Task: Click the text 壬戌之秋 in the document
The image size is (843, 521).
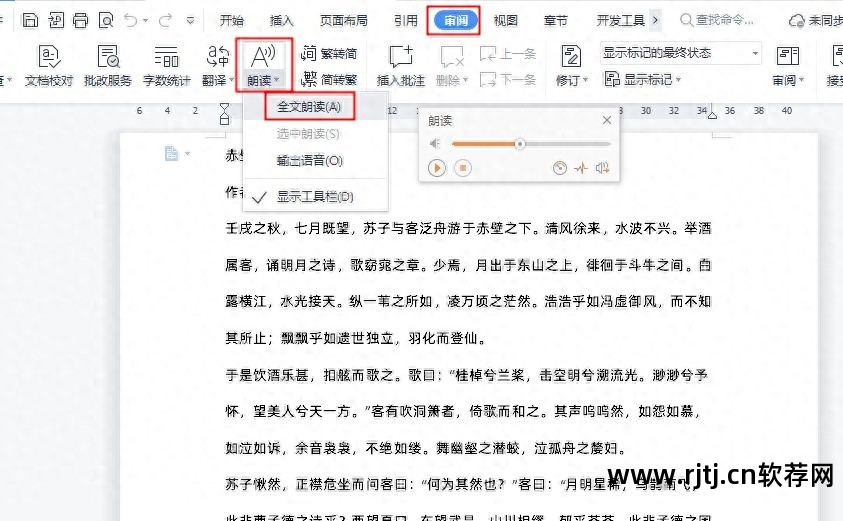Action: (253, 229)
